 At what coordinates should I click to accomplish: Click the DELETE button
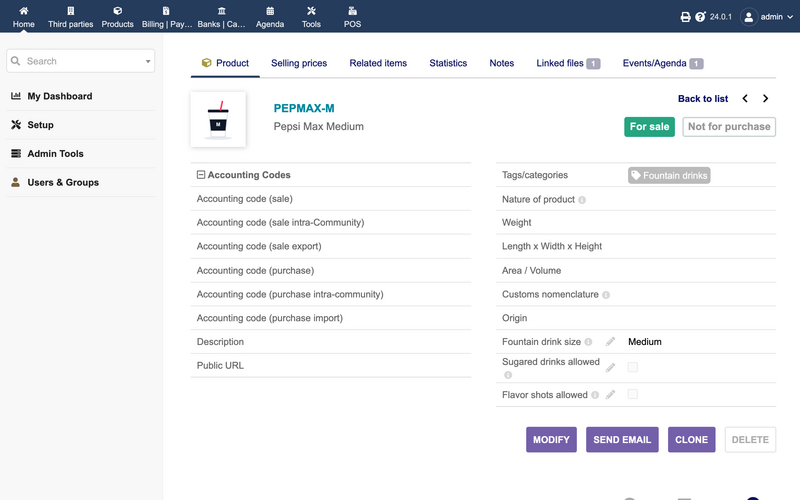750,440
